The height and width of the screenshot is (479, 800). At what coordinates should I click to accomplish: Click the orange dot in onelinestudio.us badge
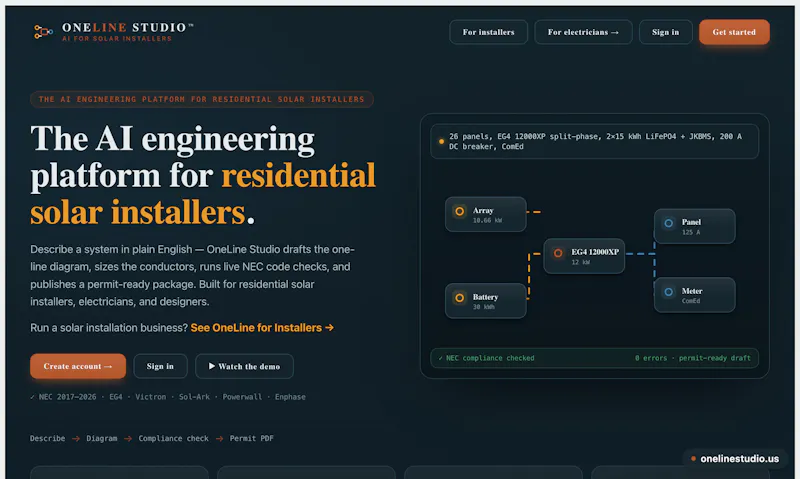click(693, 459)
